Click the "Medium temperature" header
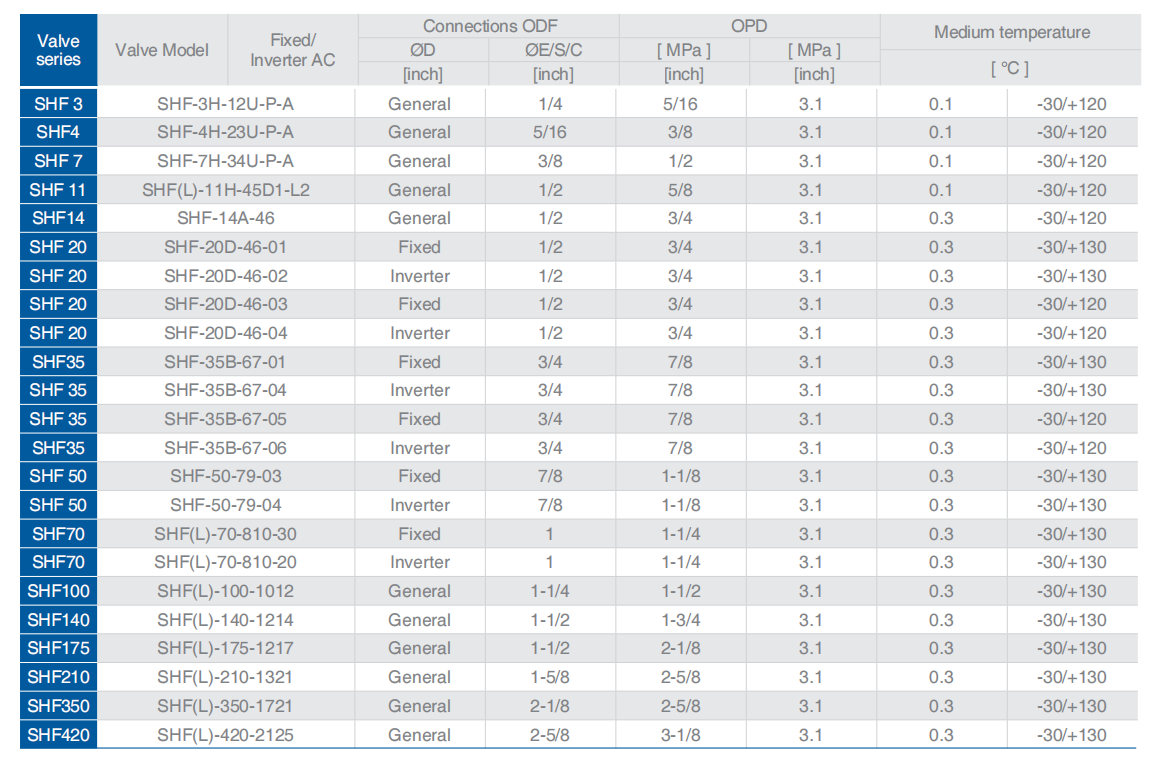The image size is (1162, 757). coord(1011,32)
